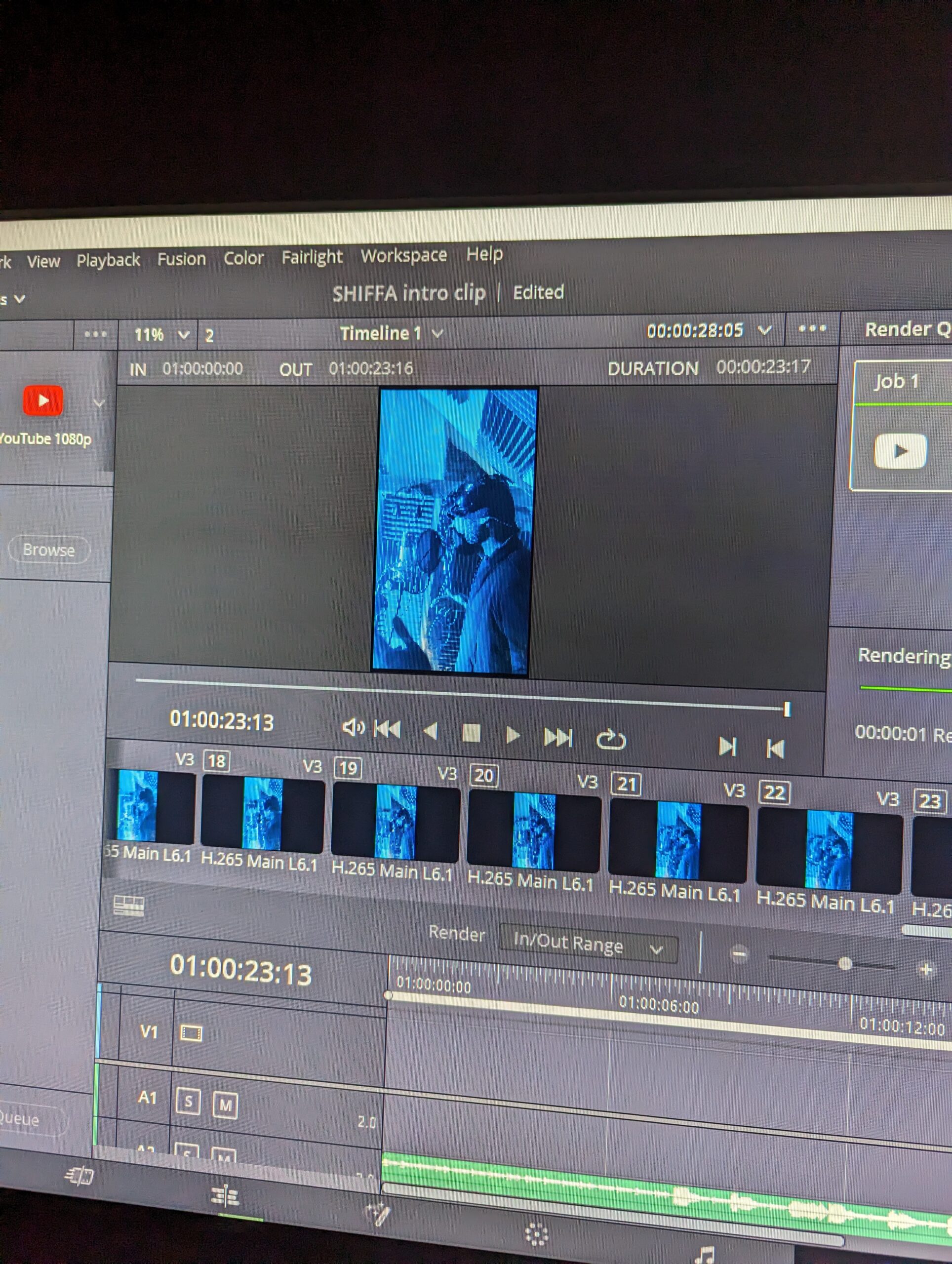The height and width of the screenshot is (1264, 952).
Task: Open the Fairlight menu
Action: coord(312,257)
